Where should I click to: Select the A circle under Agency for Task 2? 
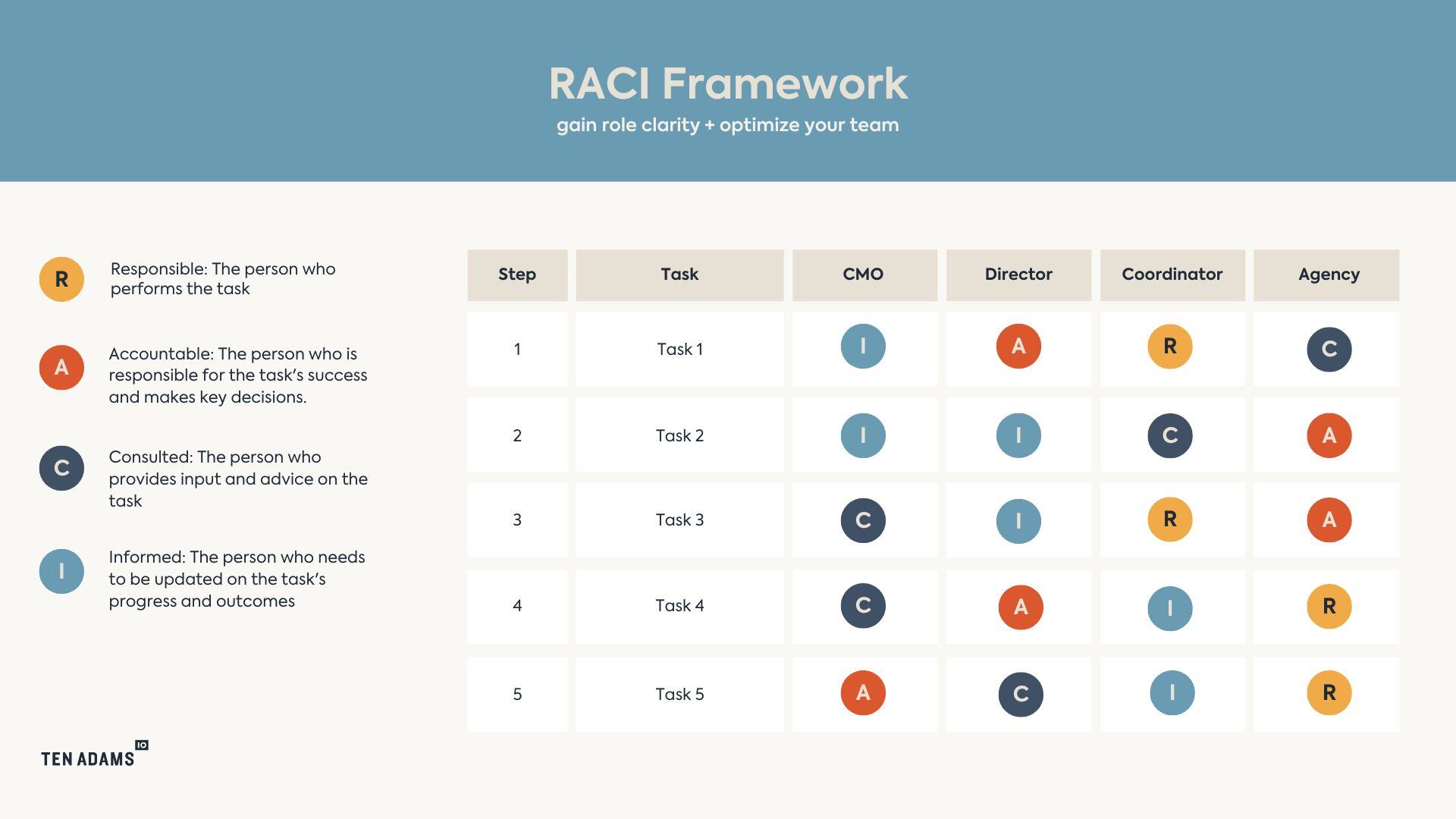1328,435
